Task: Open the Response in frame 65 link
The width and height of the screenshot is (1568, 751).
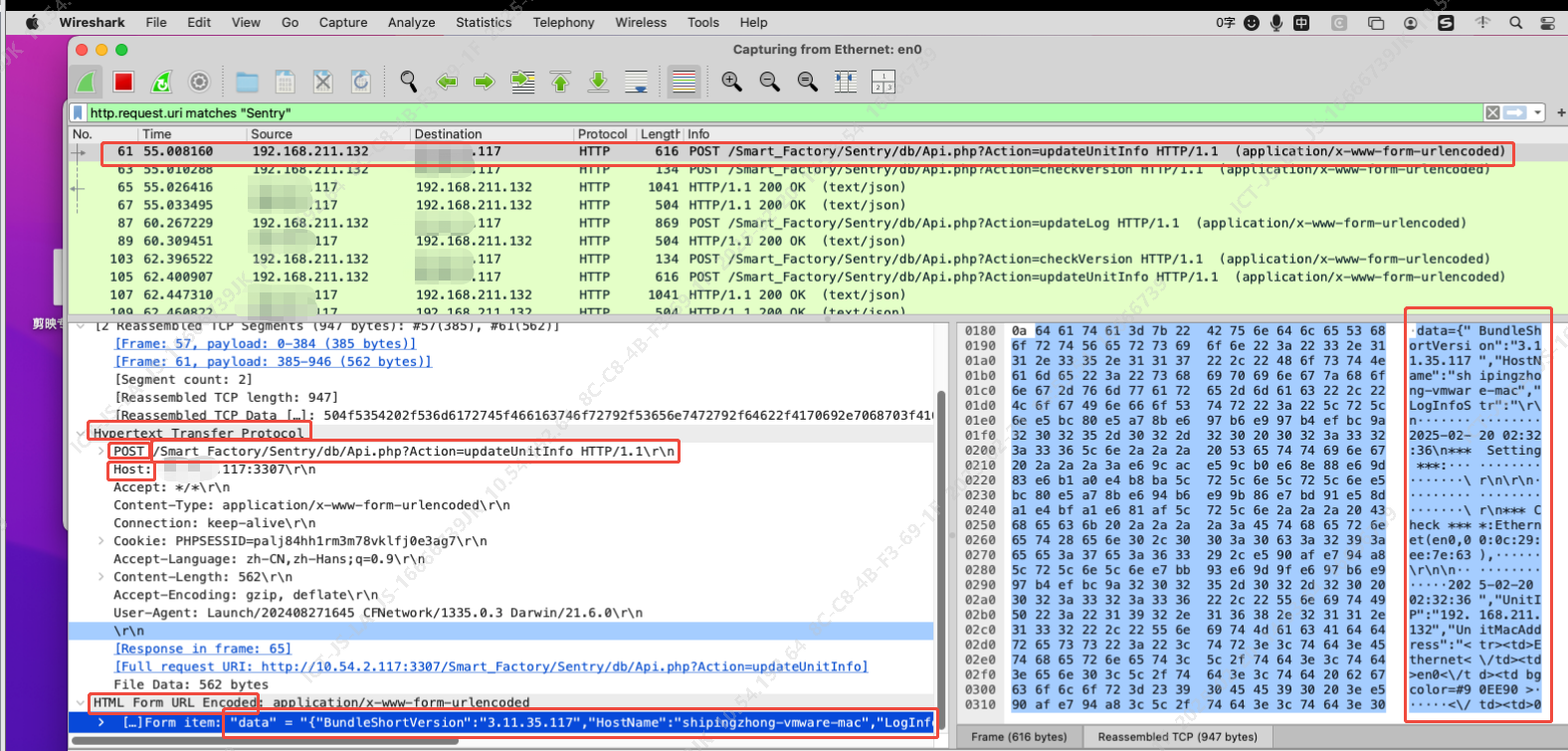Action: tap(203, 649)
